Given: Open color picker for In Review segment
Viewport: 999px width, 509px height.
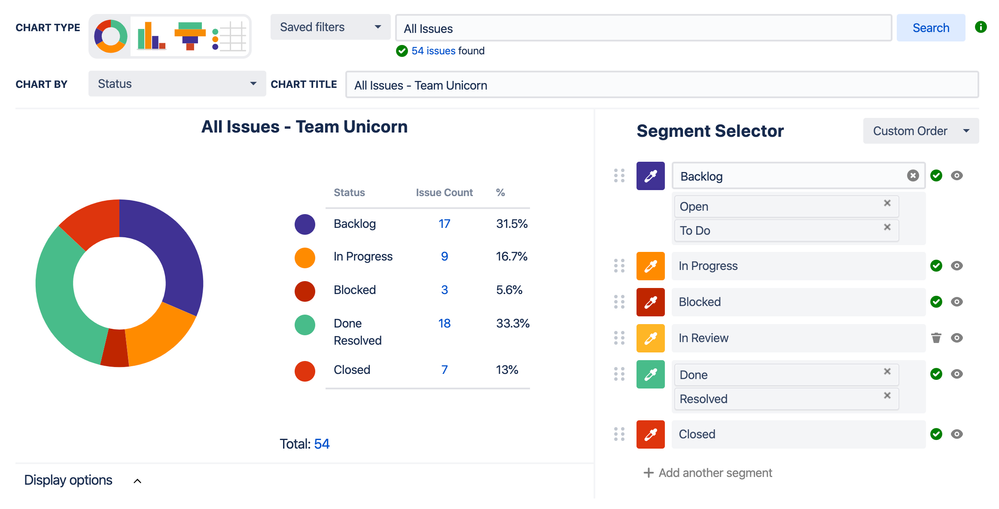Looking at the screenshot, I should click(x=650, y=338).
